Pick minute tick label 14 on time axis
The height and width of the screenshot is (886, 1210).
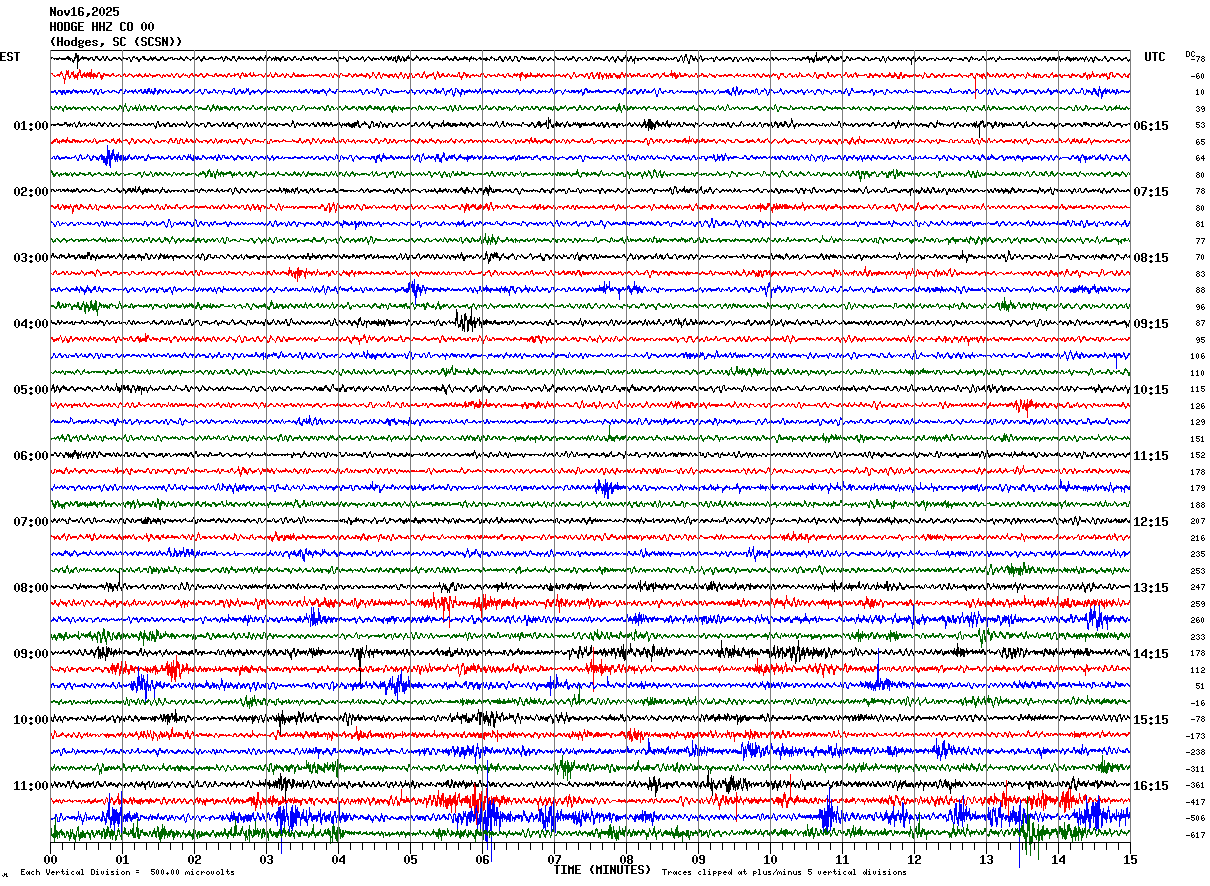tap(1058, 860)
